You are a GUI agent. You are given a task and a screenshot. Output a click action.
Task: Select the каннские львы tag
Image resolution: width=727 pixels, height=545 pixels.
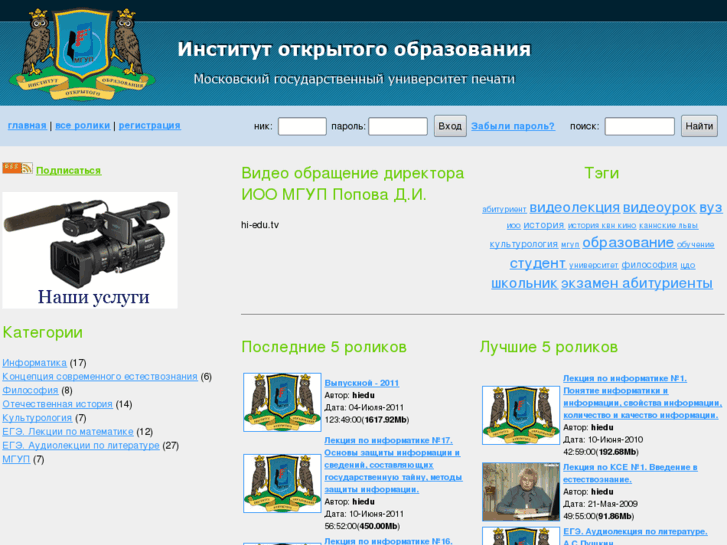tap(668, 225)
